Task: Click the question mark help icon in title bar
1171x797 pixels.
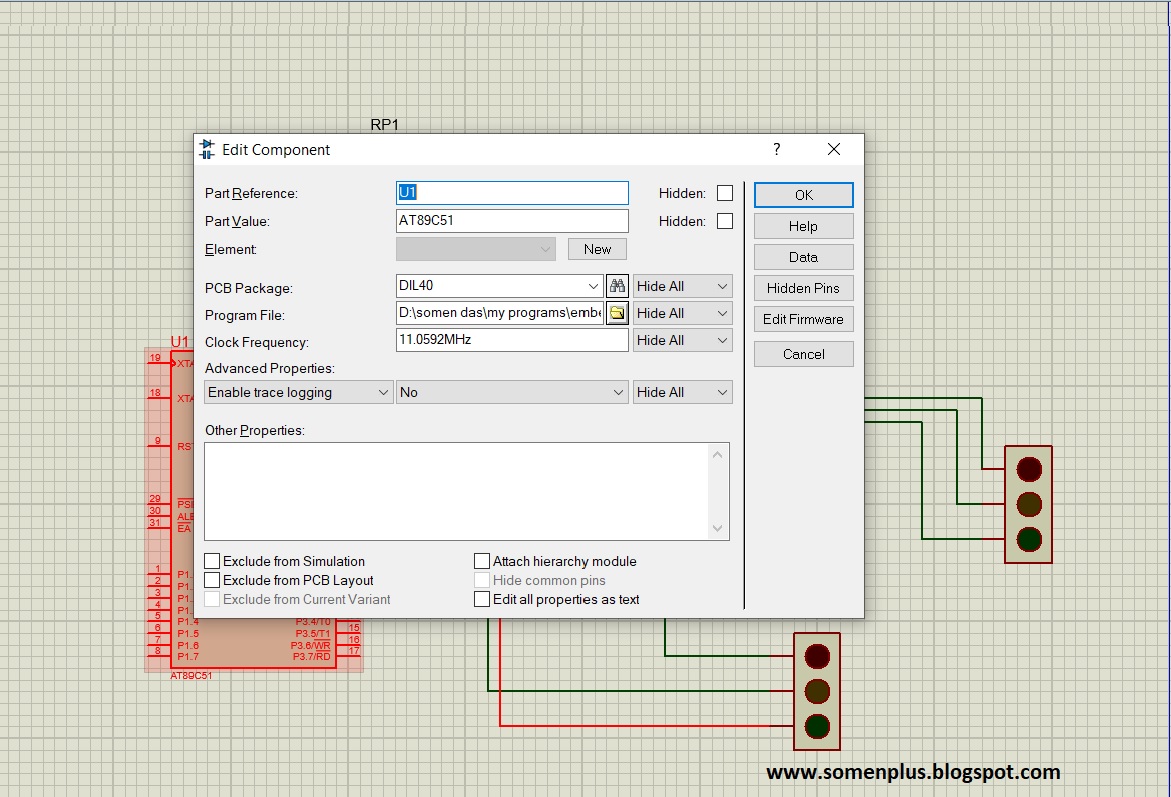Action: tap(775, 149)
